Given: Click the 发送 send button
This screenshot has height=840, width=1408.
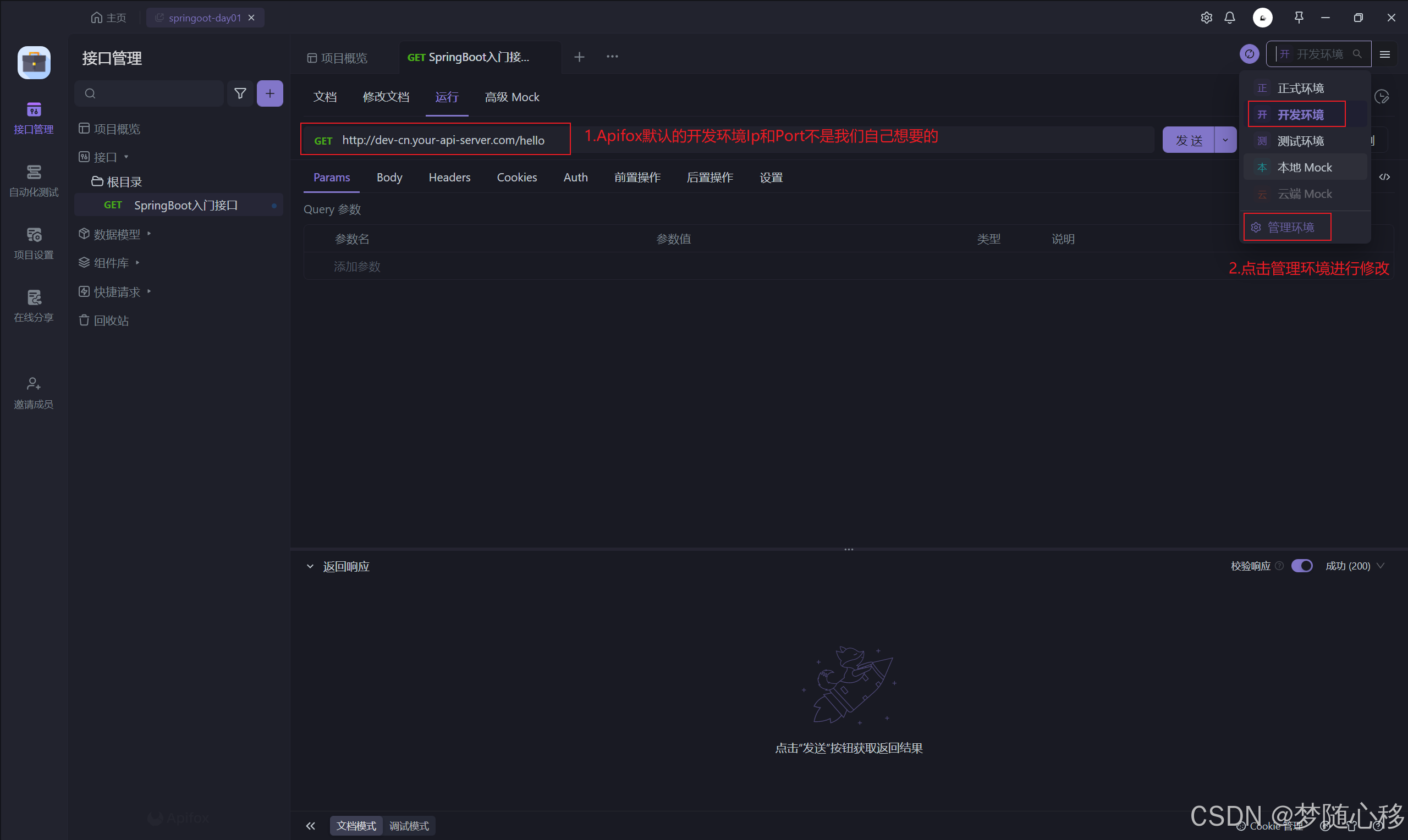Looking at the screenshot, I should [x=1189, y=140].
